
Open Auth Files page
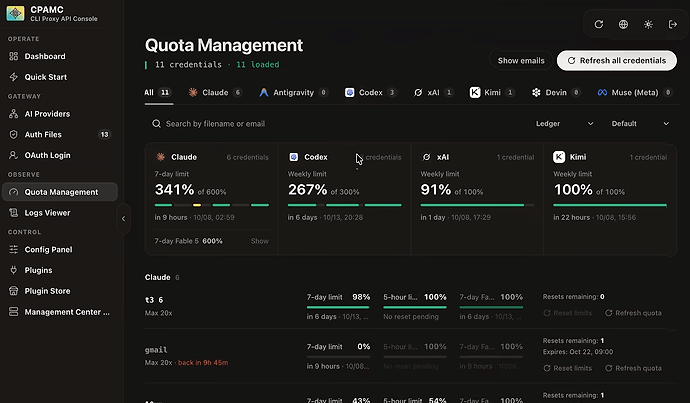[x=59, y=135]
